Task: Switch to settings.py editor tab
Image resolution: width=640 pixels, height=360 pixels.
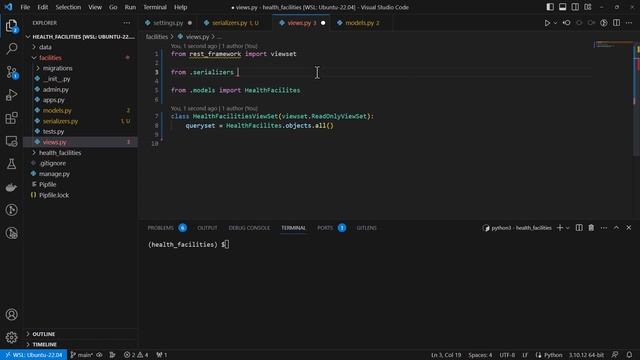Action: pos(168,23)
